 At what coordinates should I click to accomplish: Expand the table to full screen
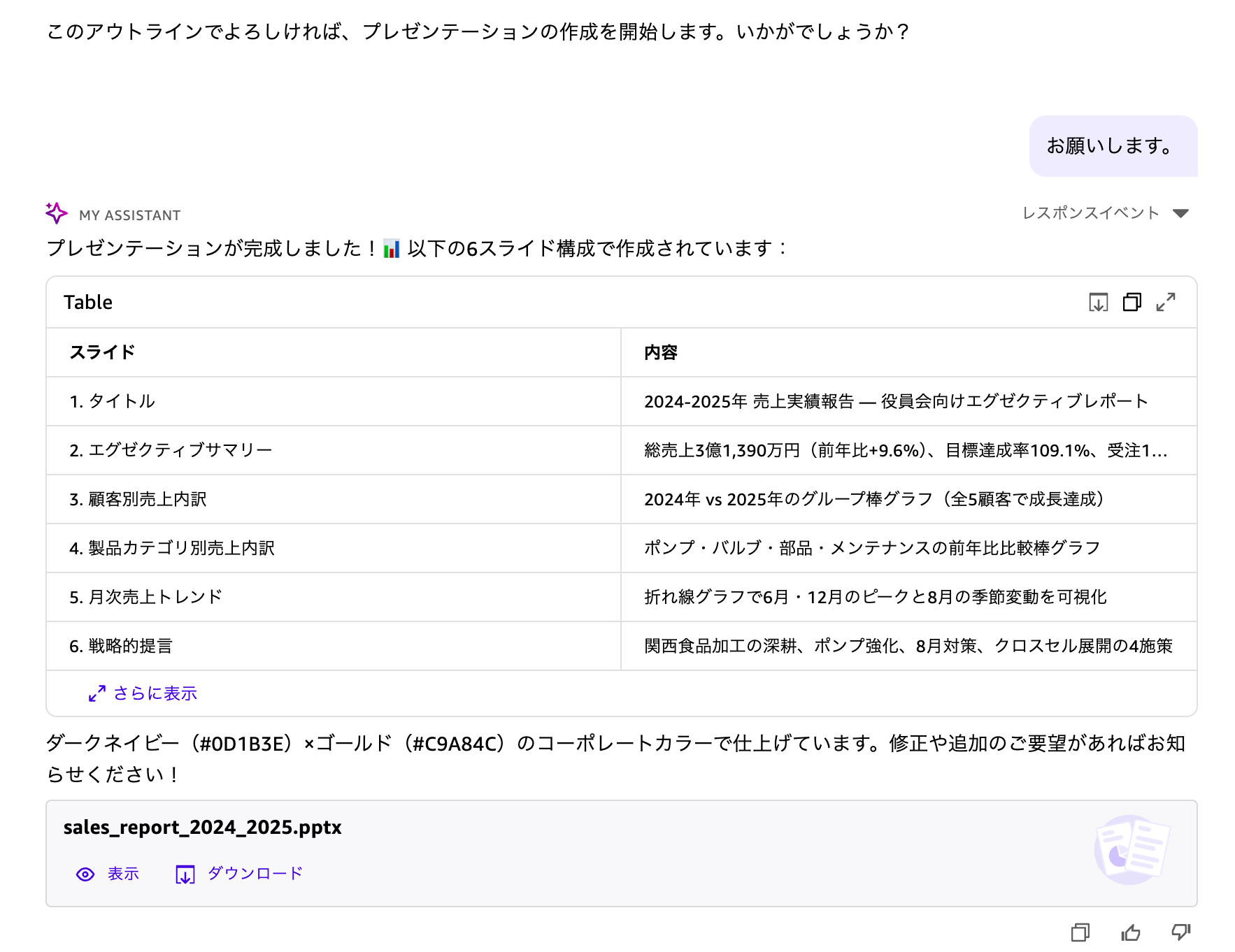(1166, 303)
